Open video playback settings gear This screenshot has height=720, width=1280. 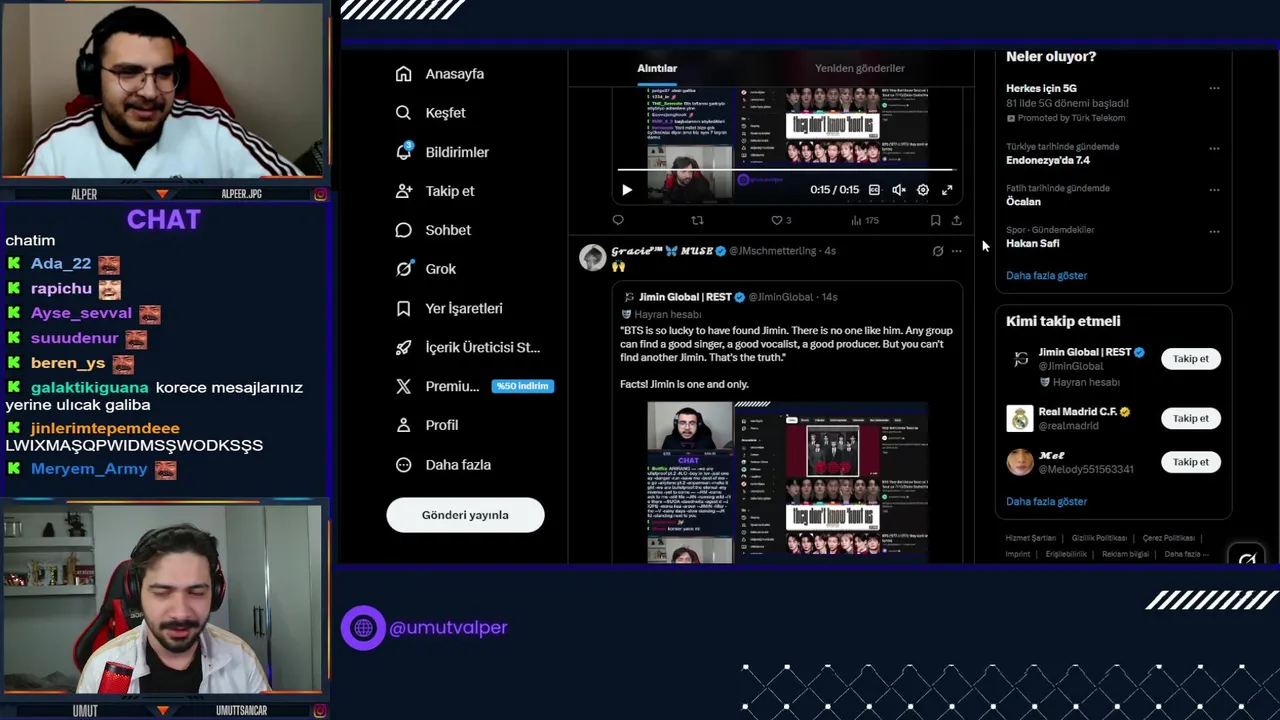(x=923, y=190)
